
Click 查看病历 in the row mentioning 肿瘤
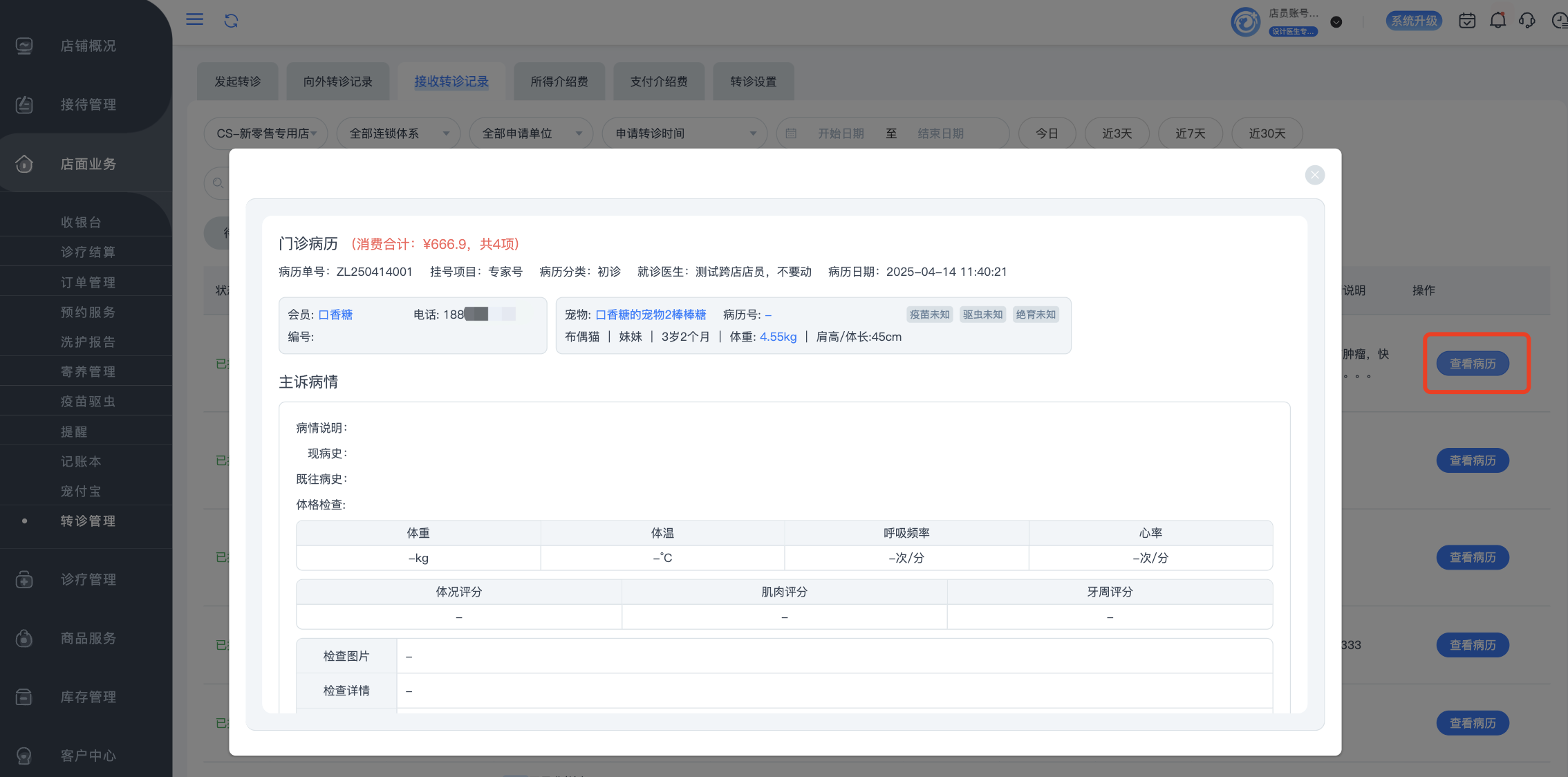point(1473,364)
